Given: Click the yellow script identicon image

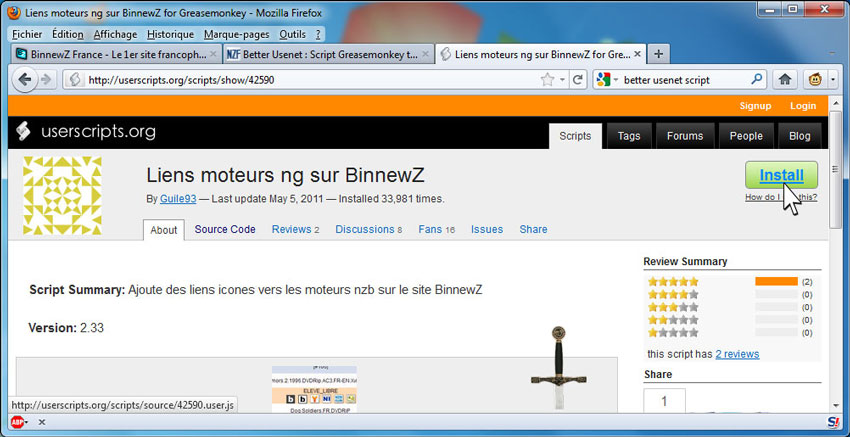Looking at the screenshot, I should pos(62,195).
